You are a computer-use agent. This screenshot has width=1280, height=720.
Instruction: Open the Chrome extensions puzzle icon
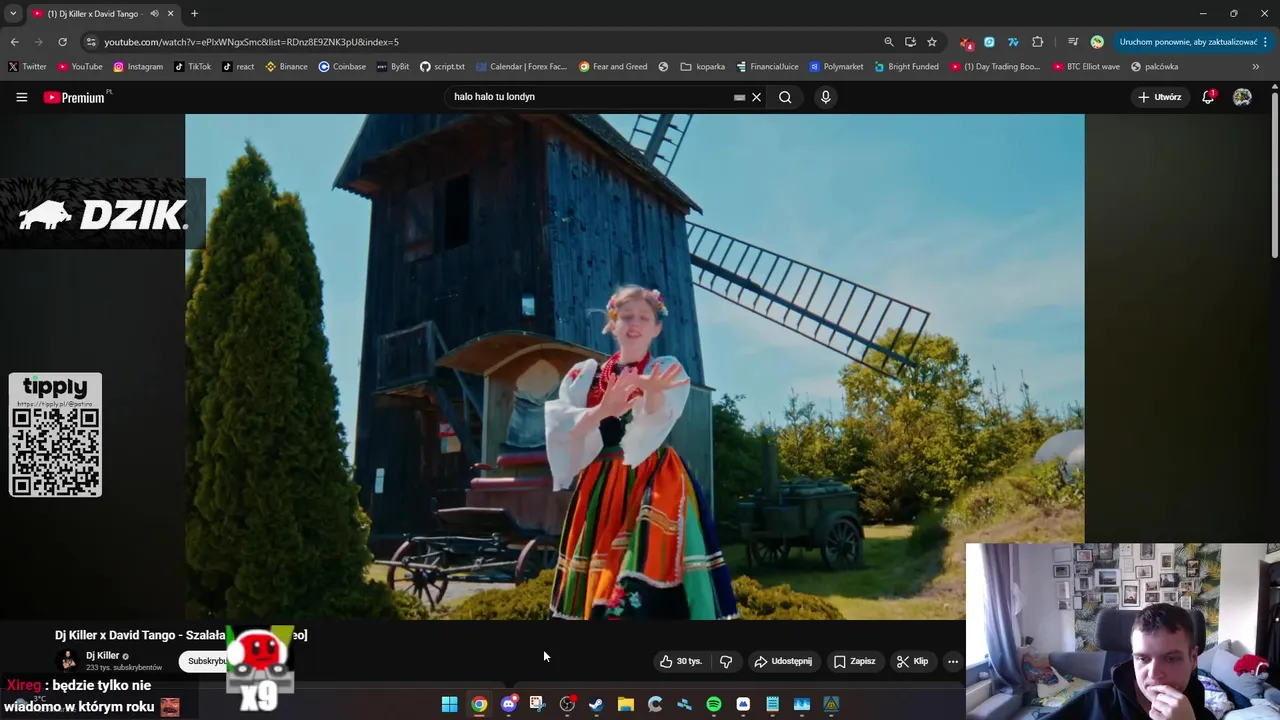point(1037,42)
